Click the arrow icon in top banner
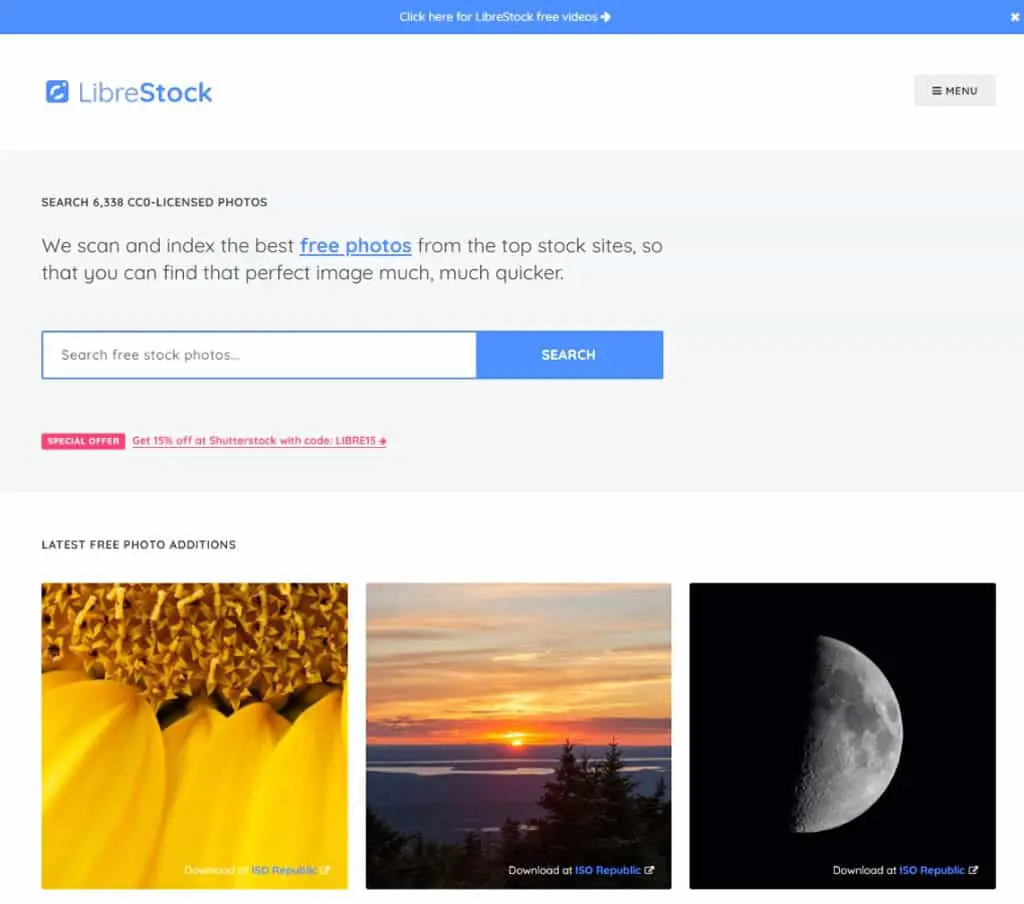Viewport: 1024px width, 904px height. 606,17
